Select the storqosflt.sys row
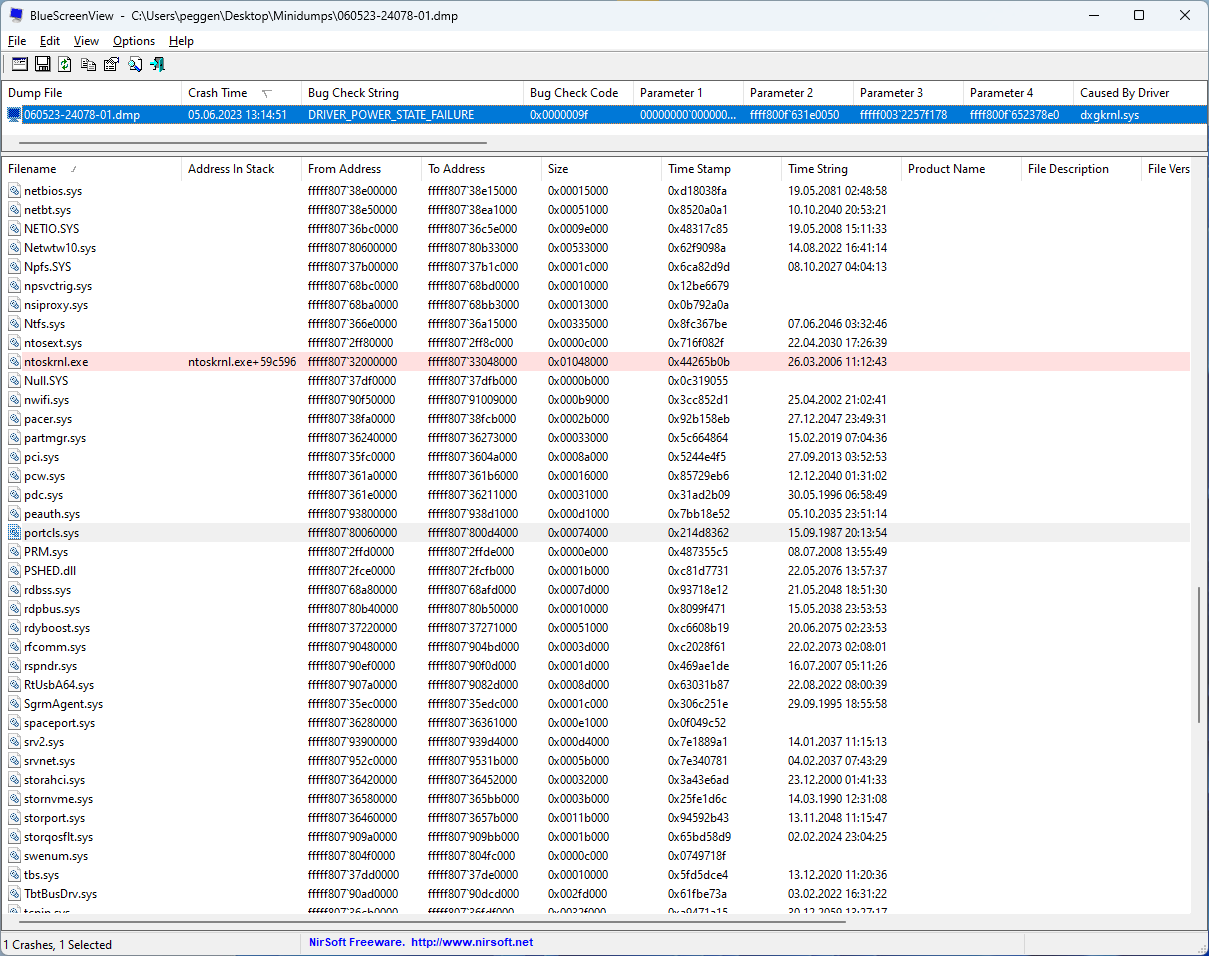1209x956 pixels. [x=597, y=837]
